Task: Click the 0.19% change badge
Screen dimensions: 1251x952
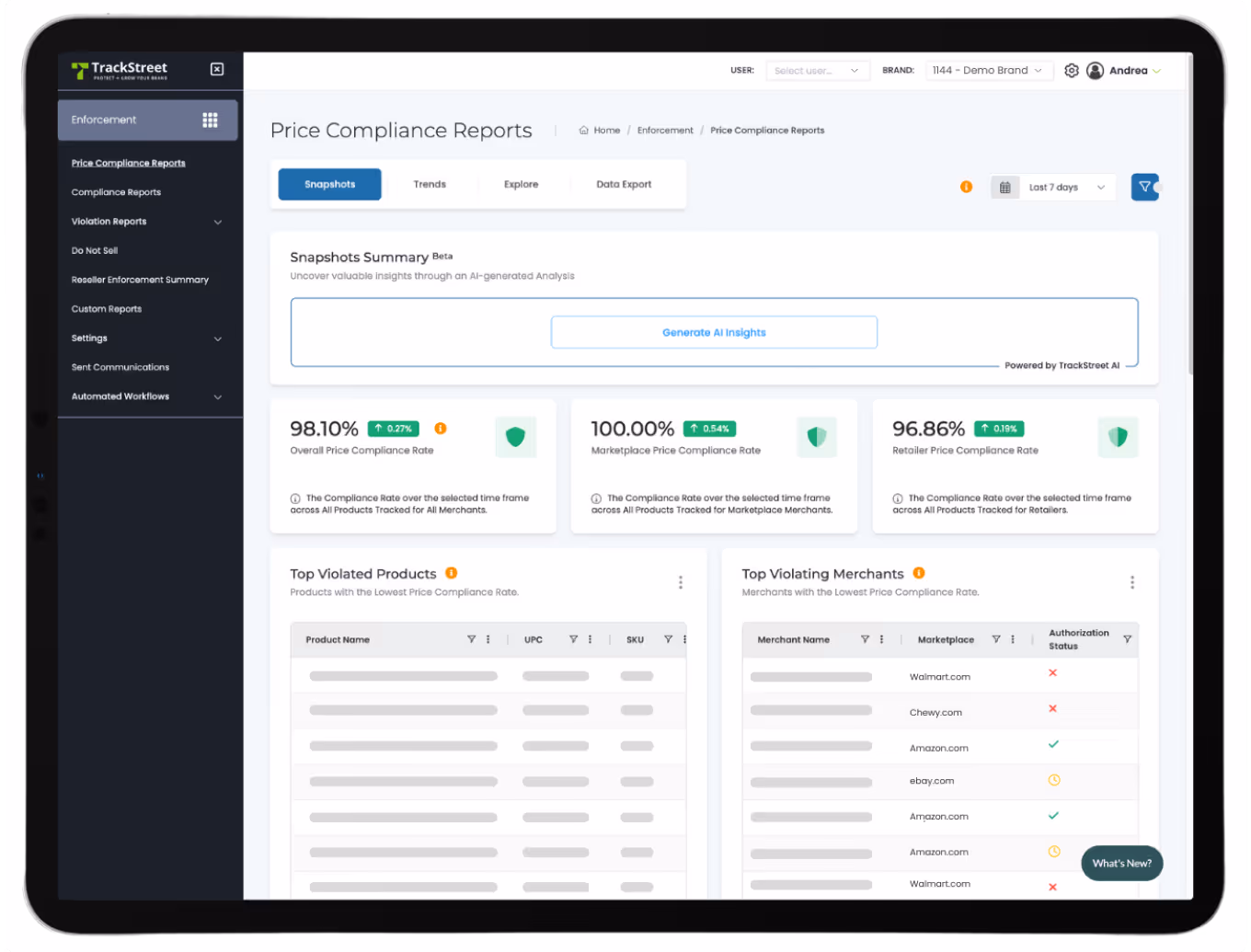Action: tap(999, 429)
